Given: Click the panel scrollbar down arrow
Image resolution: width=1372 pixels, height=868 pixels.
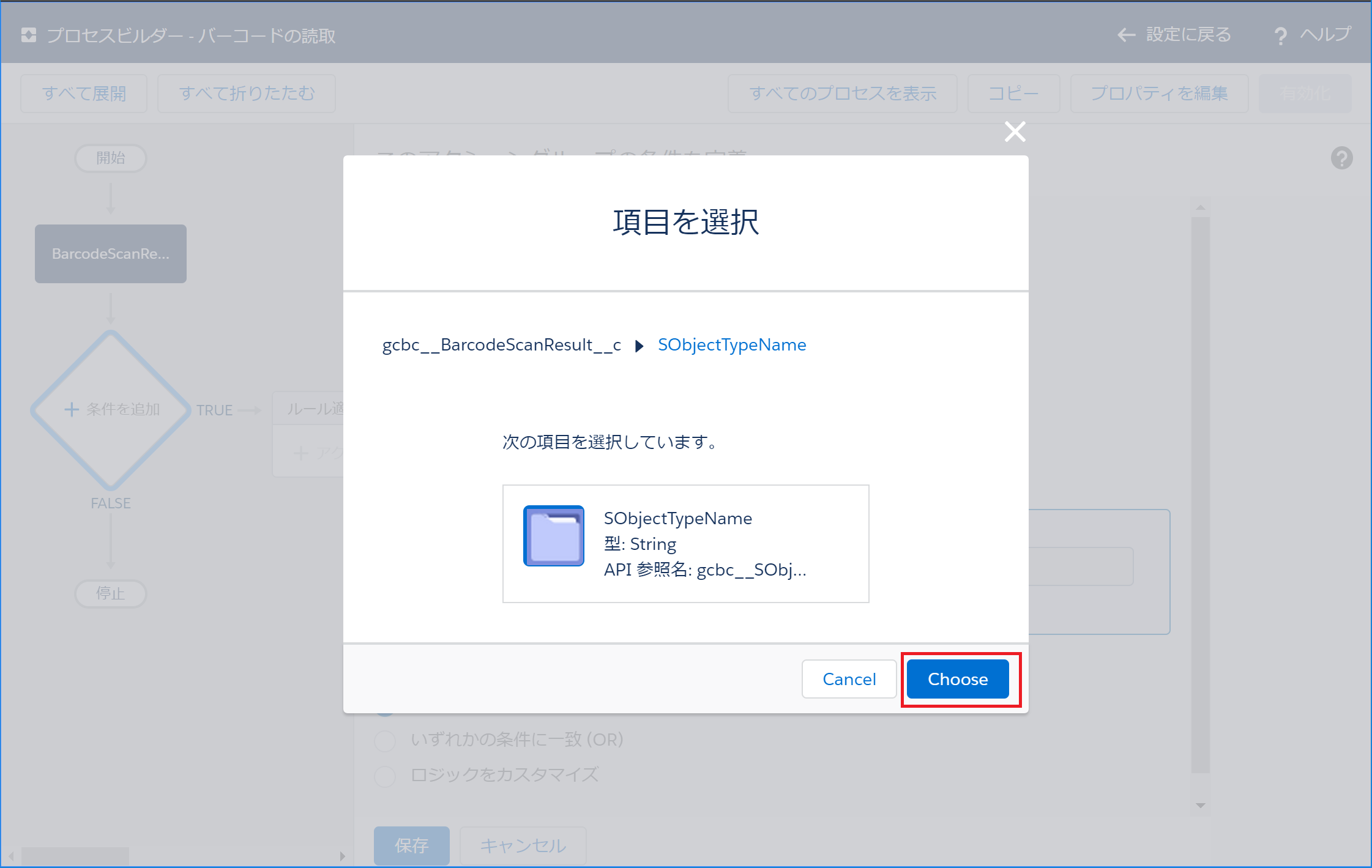Looking at the screenshot, I should click(1201, 806).
